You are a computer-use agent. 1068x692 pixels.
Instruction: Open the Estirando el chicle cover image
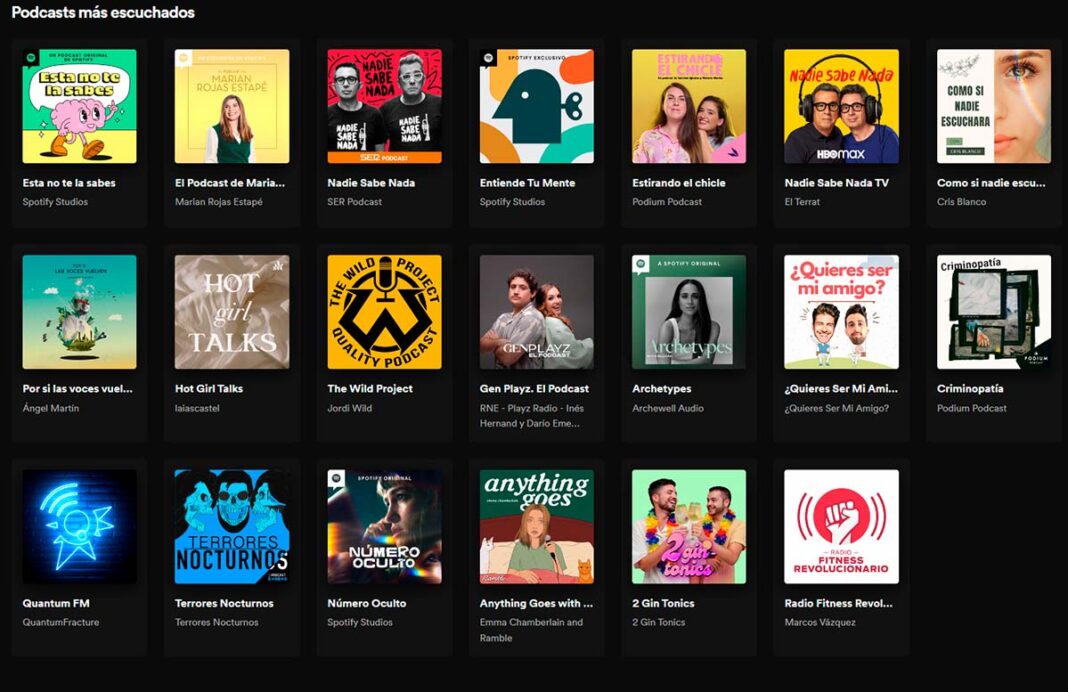[688, 106]
